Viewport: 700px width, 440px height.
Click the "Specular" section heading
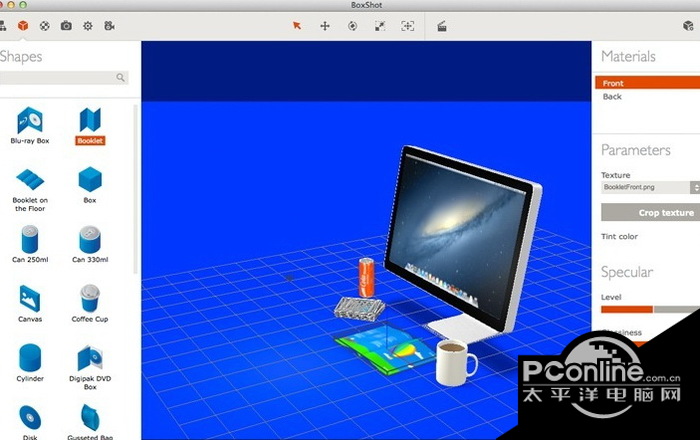click(627, 272)
